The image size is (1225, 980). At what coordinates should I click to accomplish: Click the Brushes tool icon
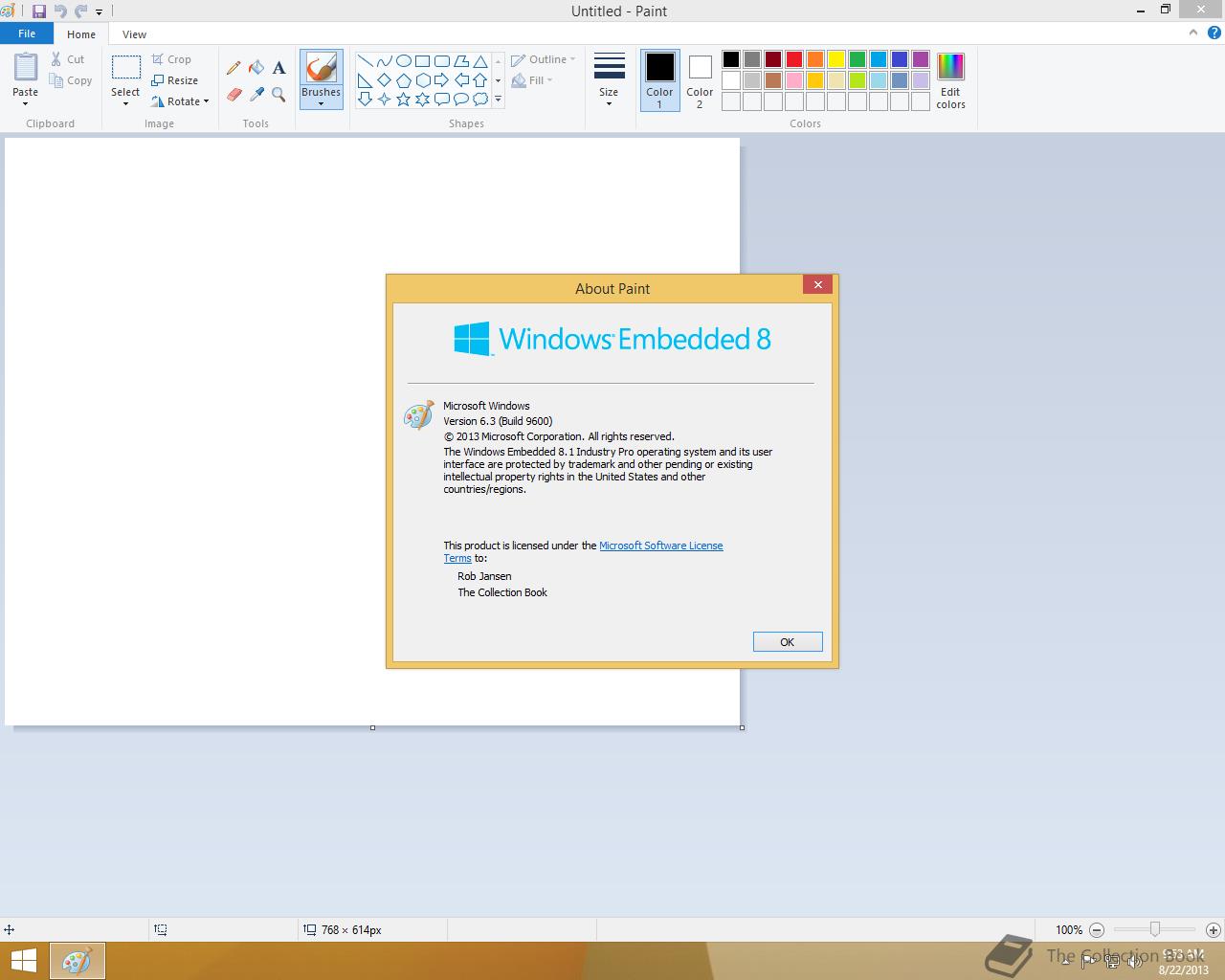click(321, 68)
